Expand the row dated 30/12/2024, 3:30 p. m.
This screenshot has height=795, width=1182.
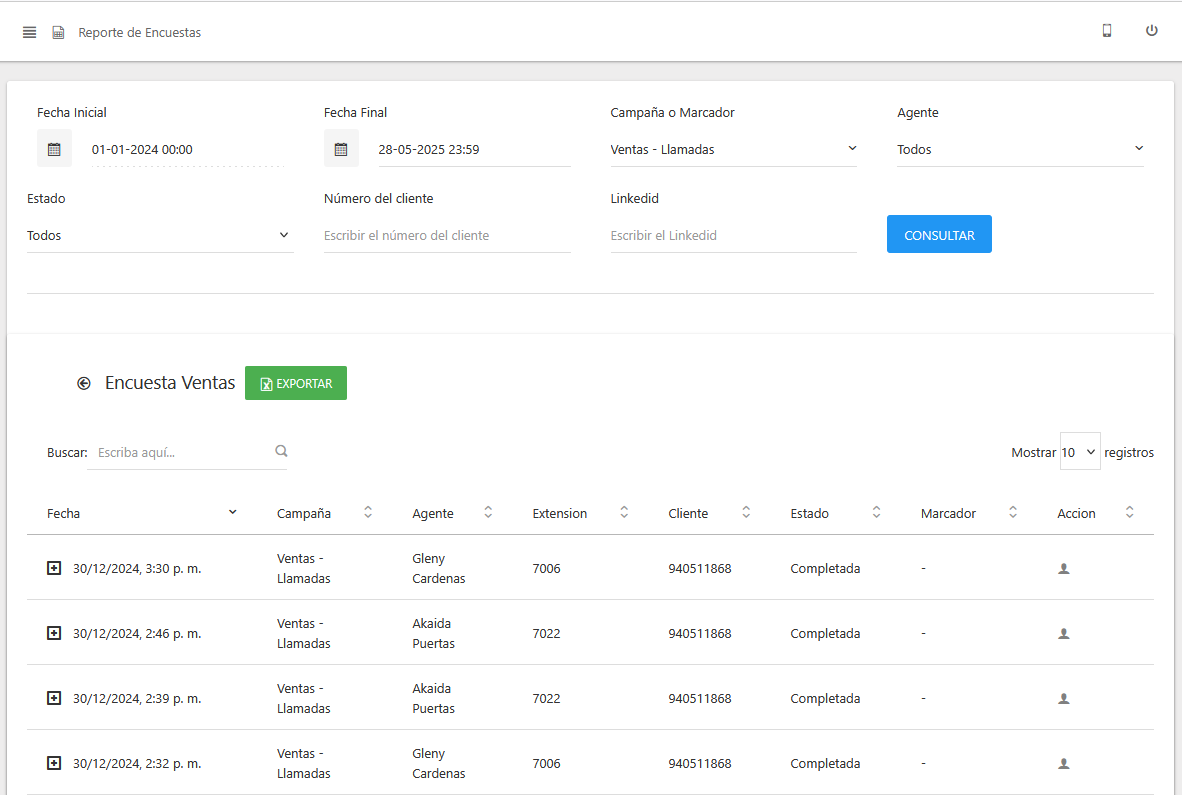tap(54, 567)
